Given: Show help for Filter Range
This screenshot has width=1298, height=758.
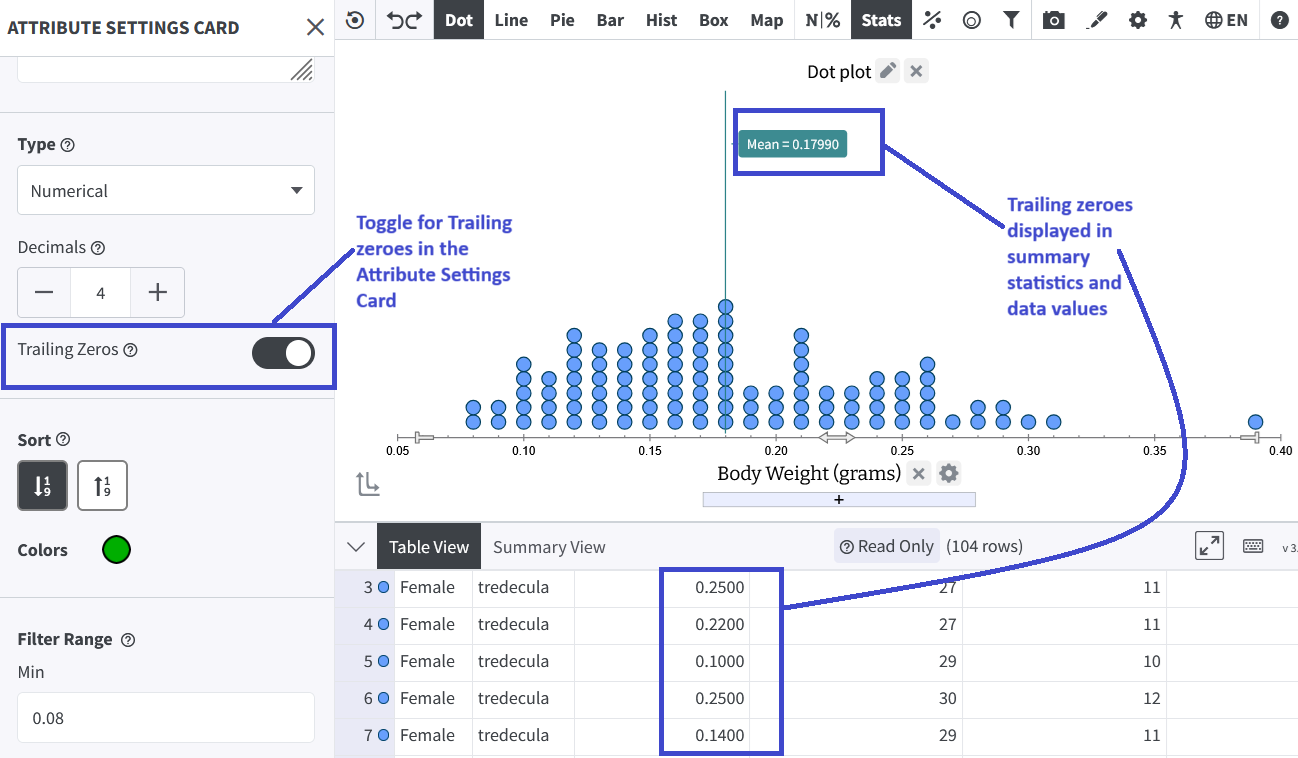Looking at the screenshot, I should coord(128,640).
